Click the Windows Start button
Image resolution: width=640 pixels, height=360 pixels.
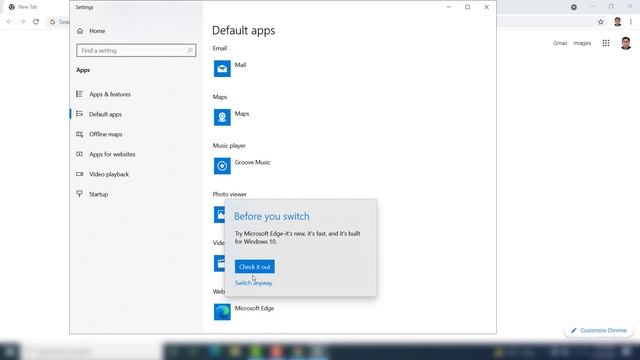coord(10,351)
